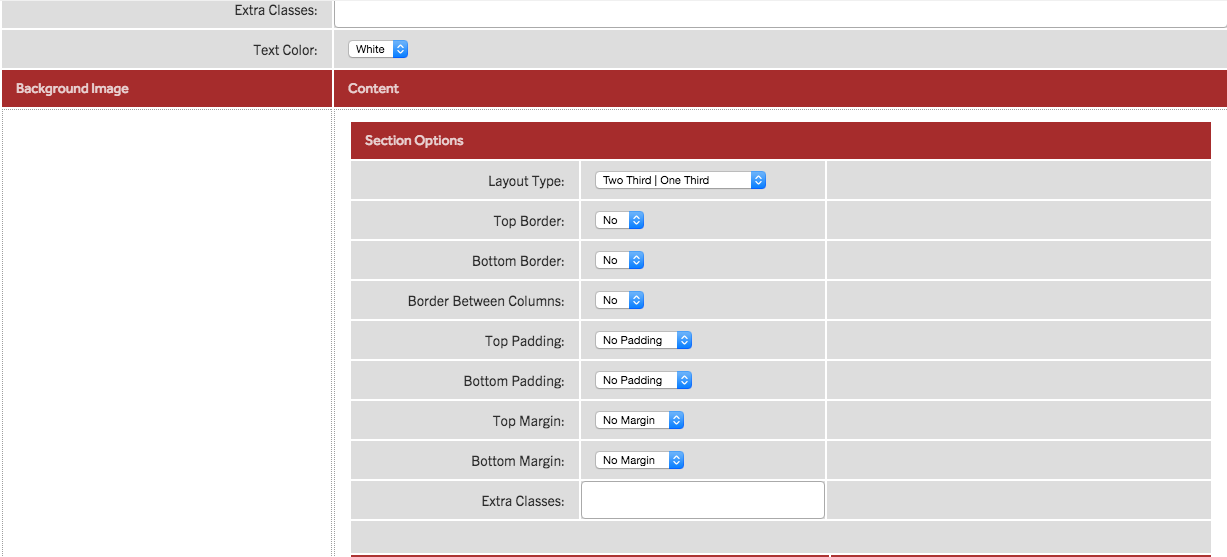The width and height of the screenshot is (1227, 557).
Task: Focus the Extra Classes field above Text Color
Action: tap(780, 12)
